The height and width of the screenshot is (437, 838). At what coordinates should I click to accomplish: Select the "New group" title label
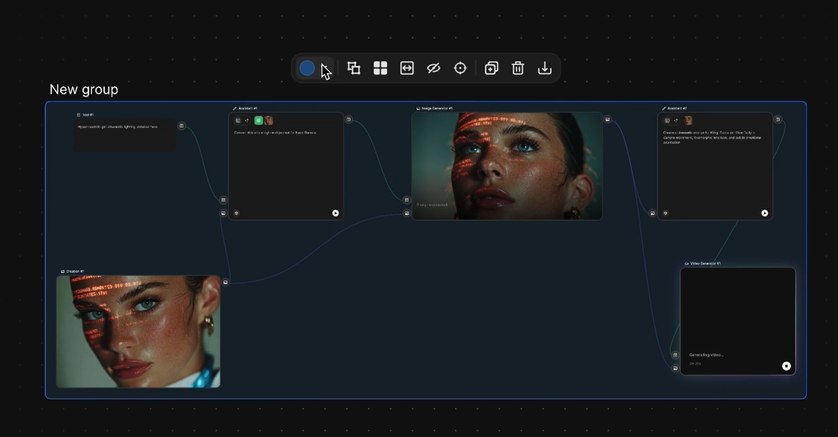(x=84, y=90)
